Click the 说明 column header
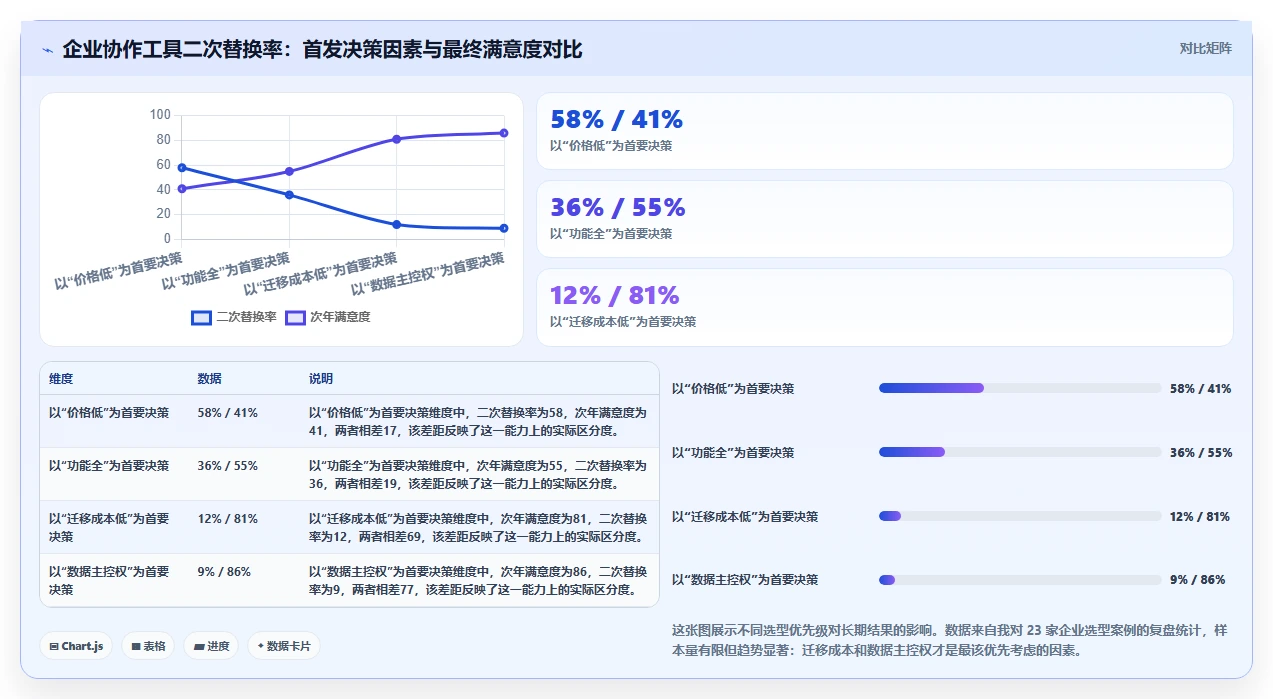The width and height of the screenshot is (1273, 699). click(321, 379)
